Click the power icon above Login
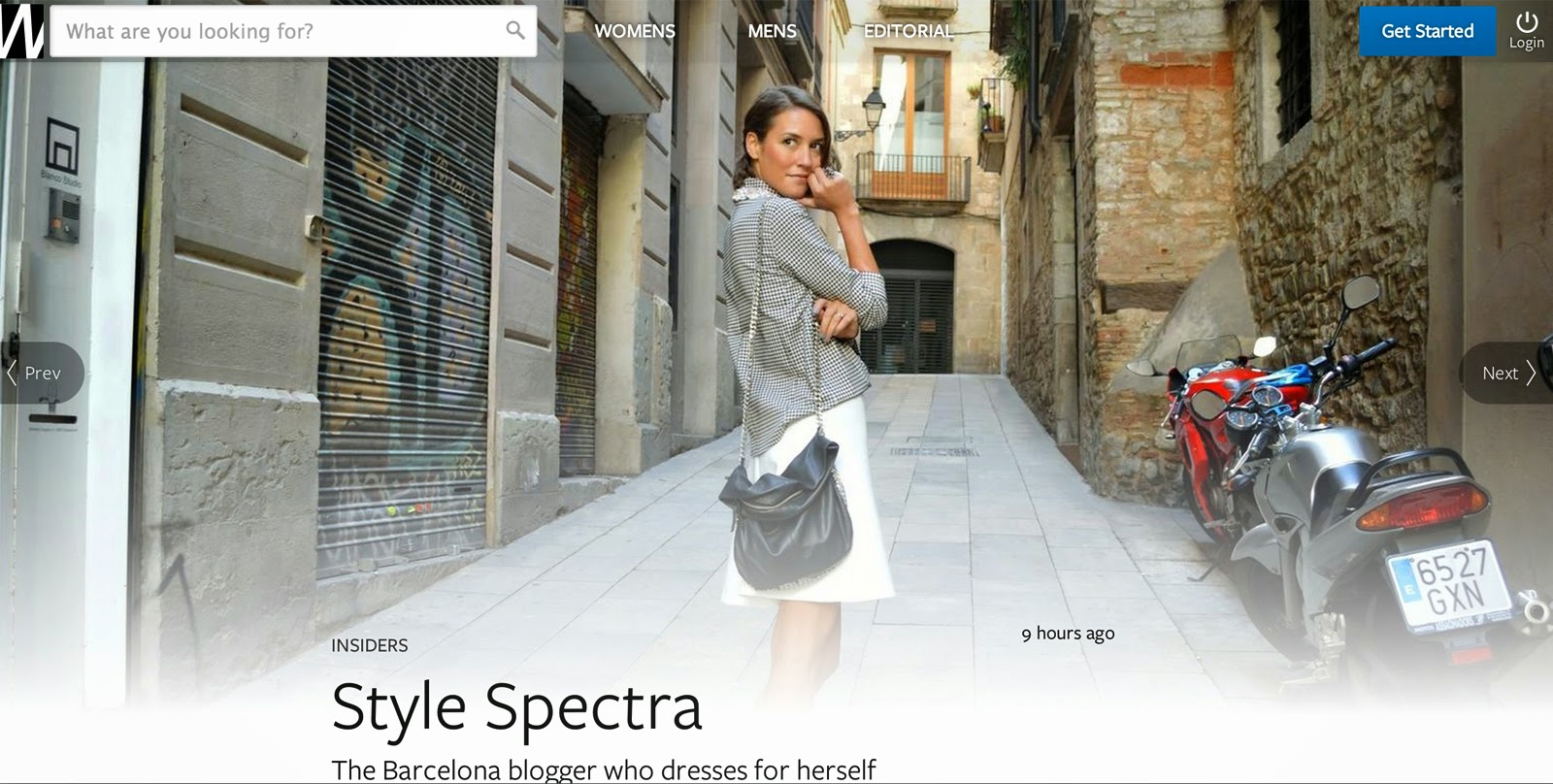 click(1527, 21)
